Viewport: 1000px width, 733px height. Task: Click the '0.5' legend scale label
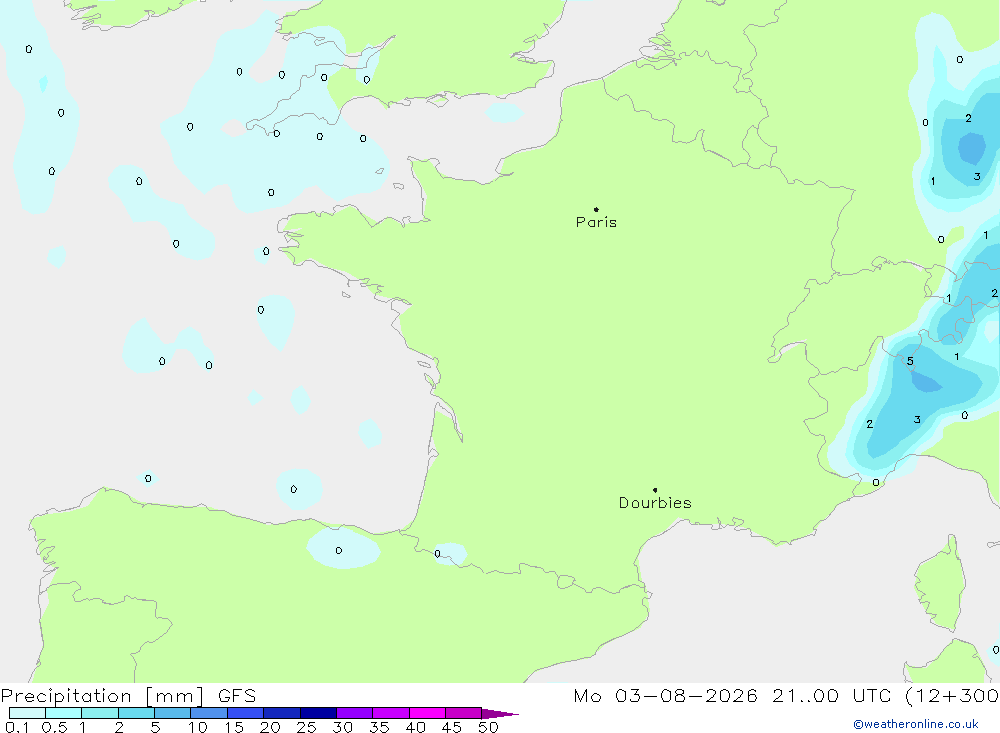(54, 727)
